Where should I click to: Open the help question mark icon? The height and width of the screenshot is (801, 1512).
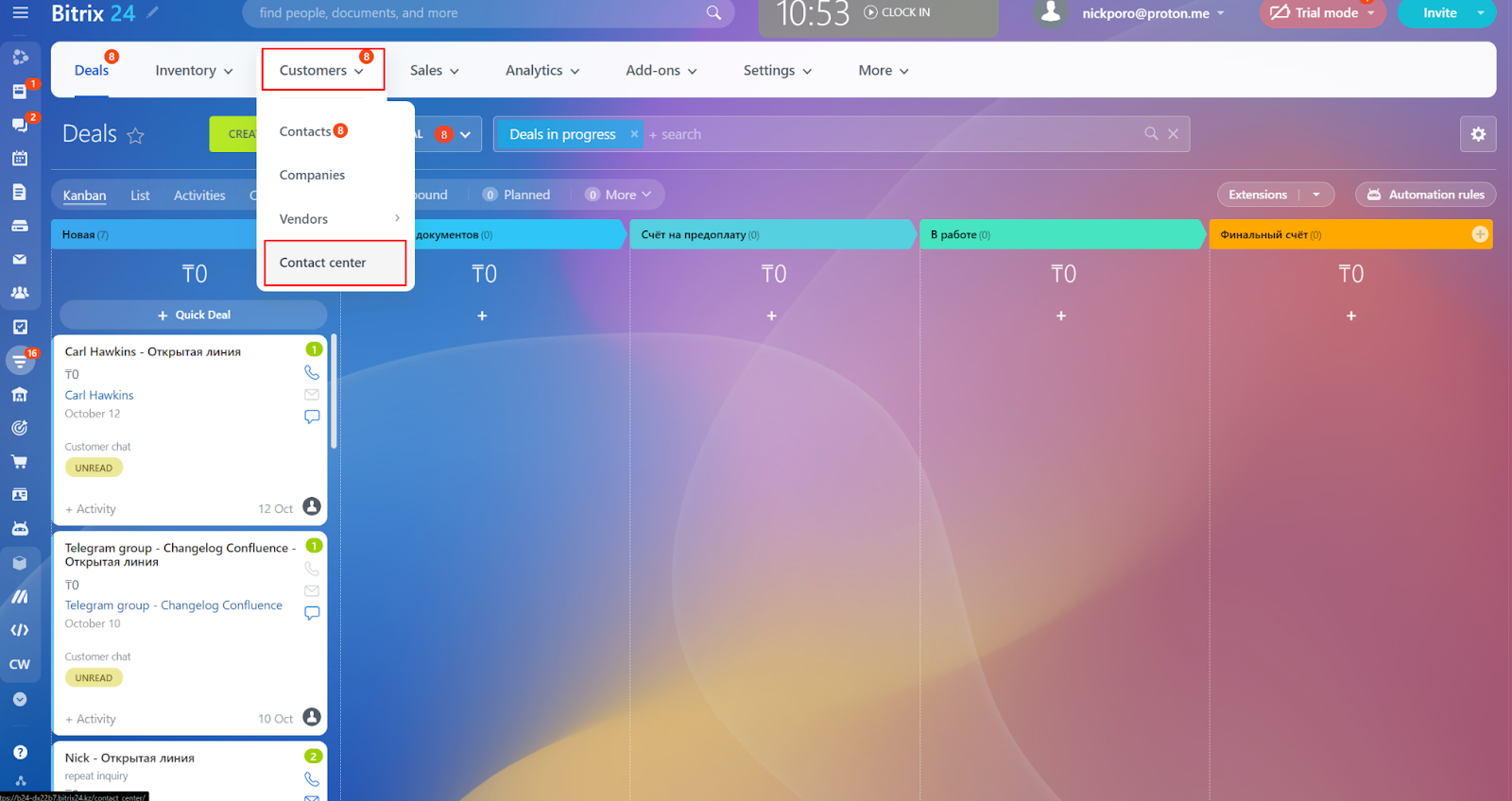20,753
